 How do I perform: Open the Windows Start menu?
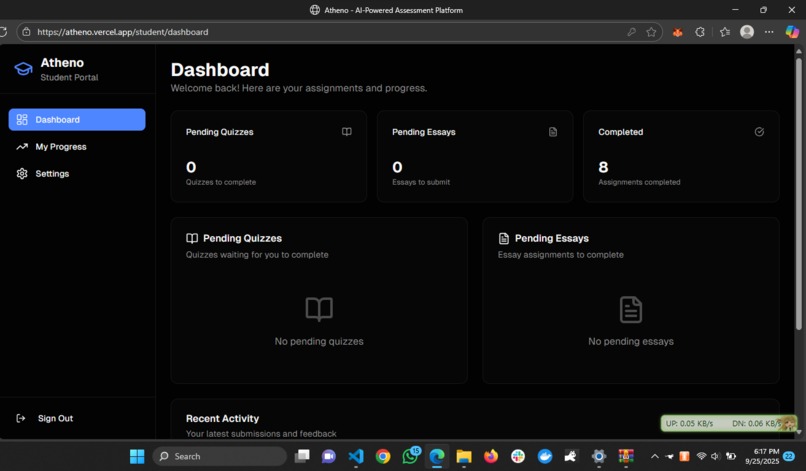[137, 456]
